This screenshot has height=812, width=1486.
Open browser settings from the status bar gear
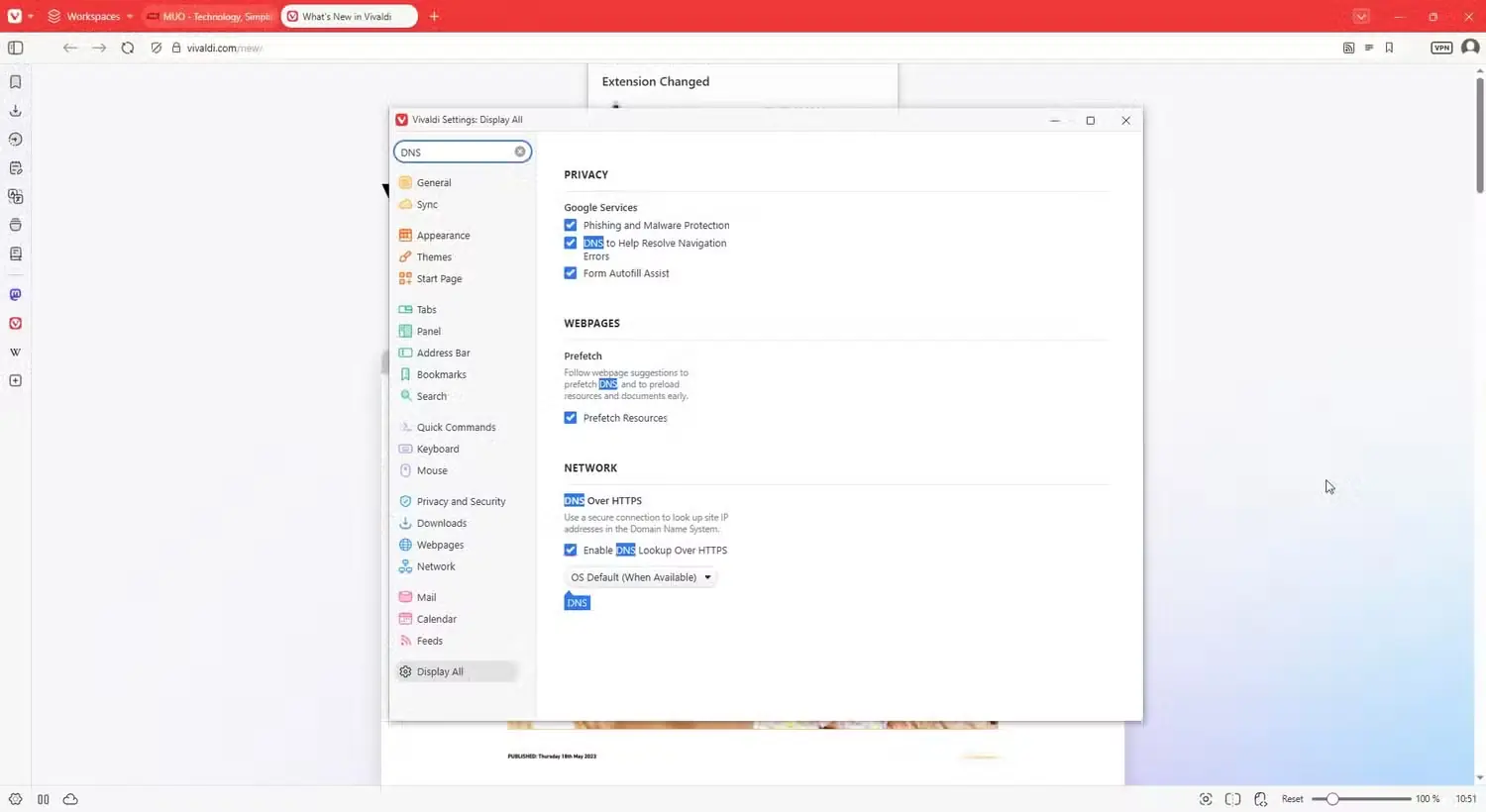click(x=16, y=799)
